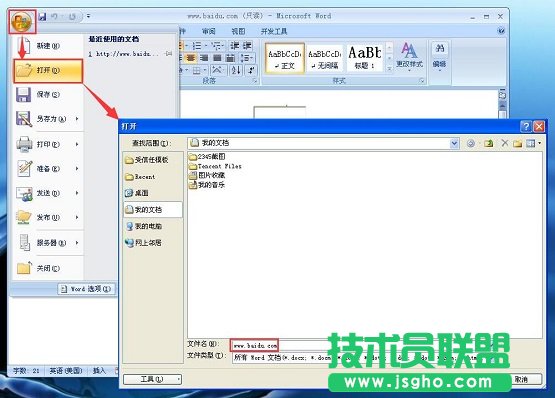Click the Word help icon
Viewport: 555px width, 398px height.
click(x=501, y=31)
